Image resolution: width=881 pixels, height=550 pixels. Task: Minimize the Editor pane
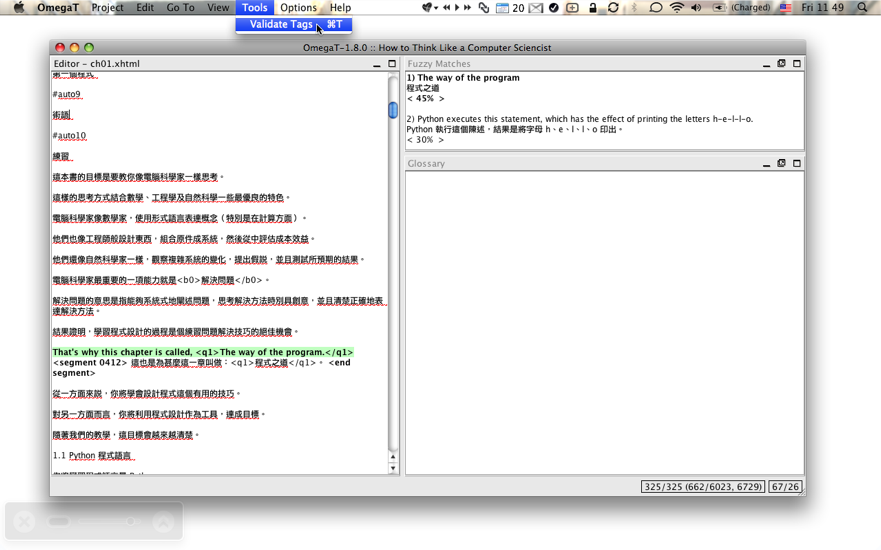(377, 64)
